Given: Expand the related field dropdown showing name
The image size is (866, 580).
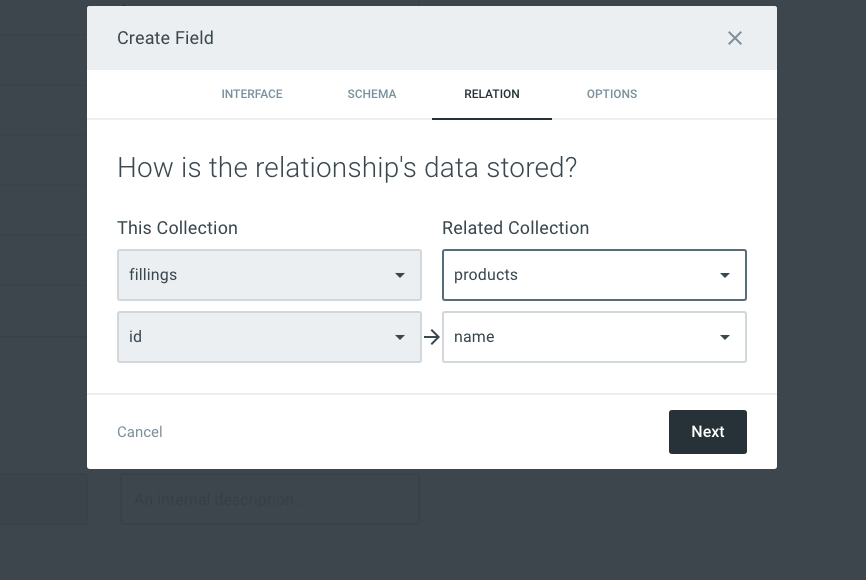Looking at the screenshot, I should point(593,337).
